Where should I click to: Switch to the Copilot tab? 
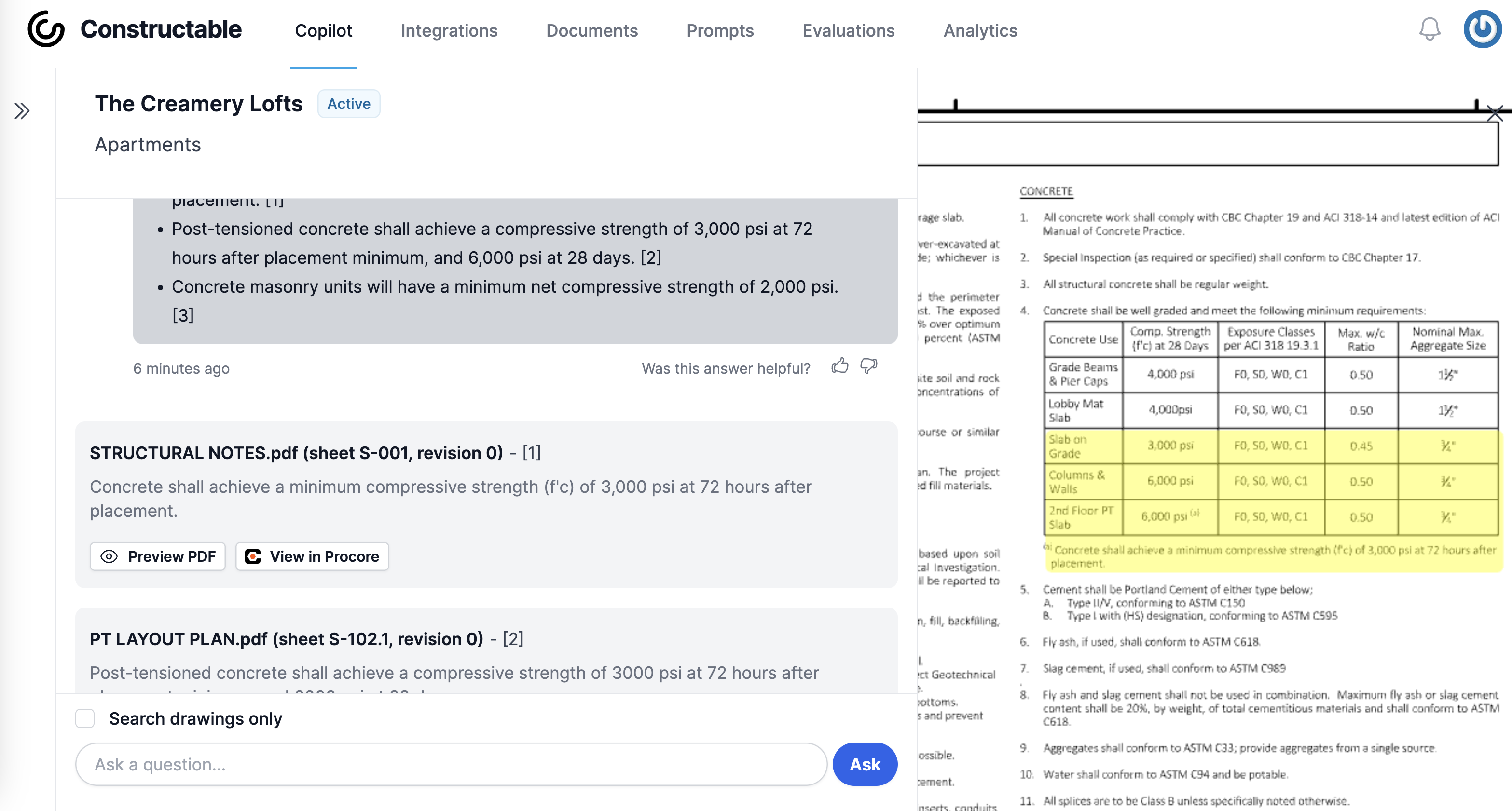click(x=323, y=30)
